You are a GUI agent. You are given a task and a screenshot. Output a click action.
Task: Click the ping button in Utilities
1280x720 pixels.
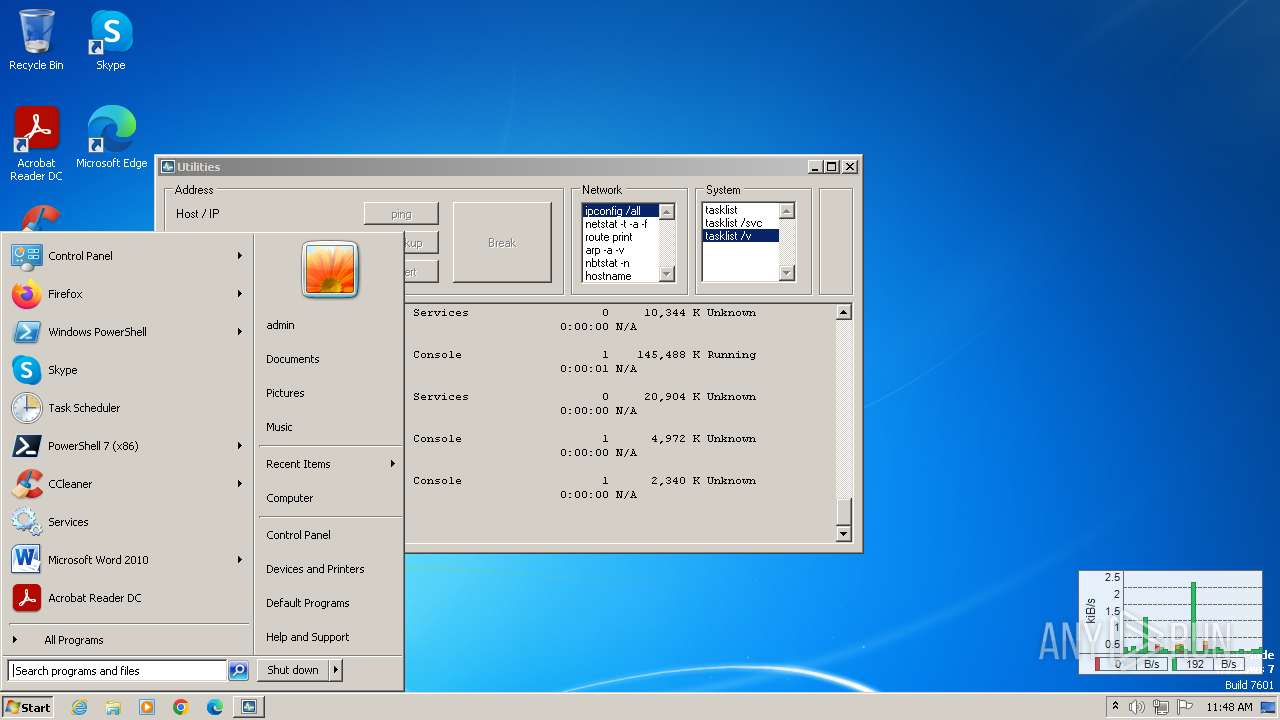401,214
